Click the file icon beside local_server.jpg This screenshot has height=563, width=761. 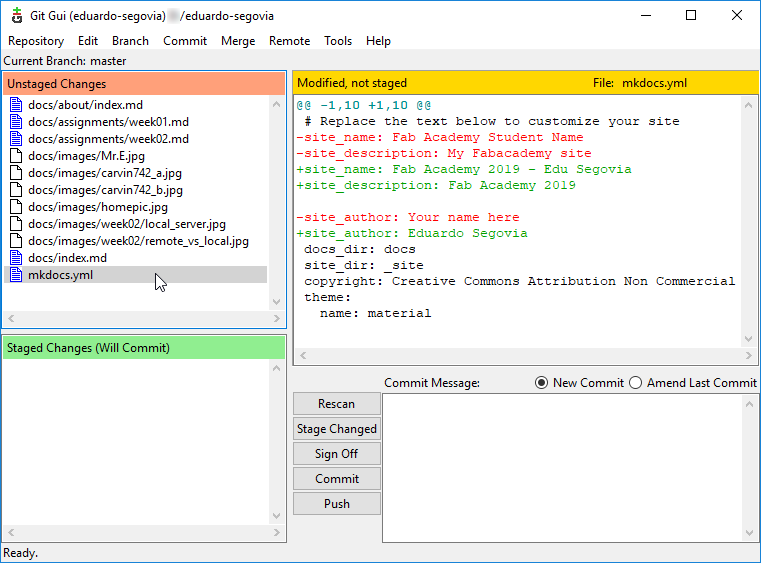(16, 223)
